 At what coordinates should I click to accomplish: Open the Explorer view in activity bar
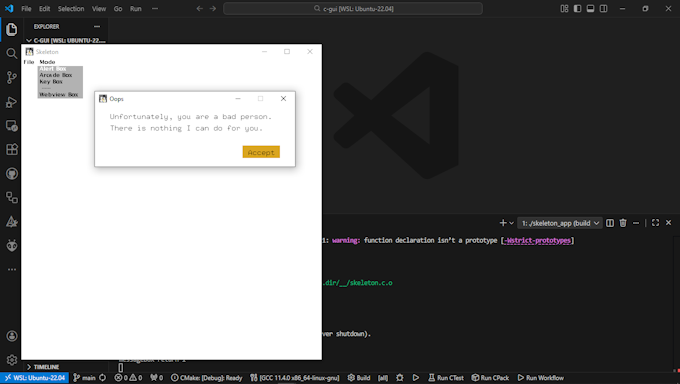click(x=12, y=30)
